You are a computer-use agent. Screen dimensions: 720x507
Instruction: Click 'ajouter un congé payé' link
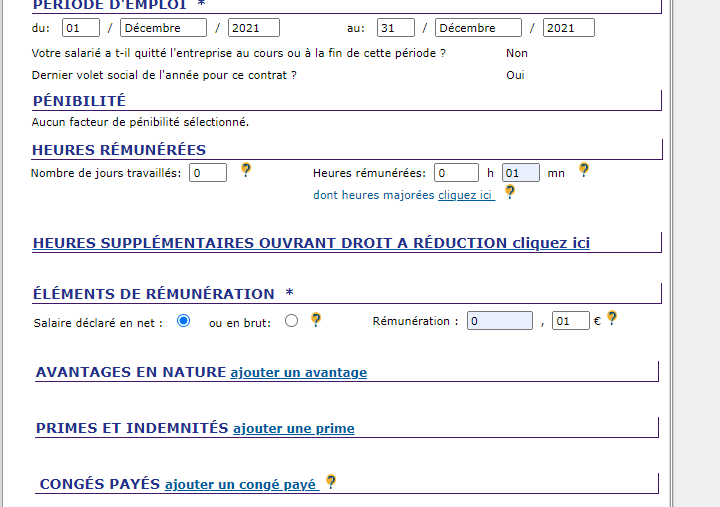pos(241,485)
